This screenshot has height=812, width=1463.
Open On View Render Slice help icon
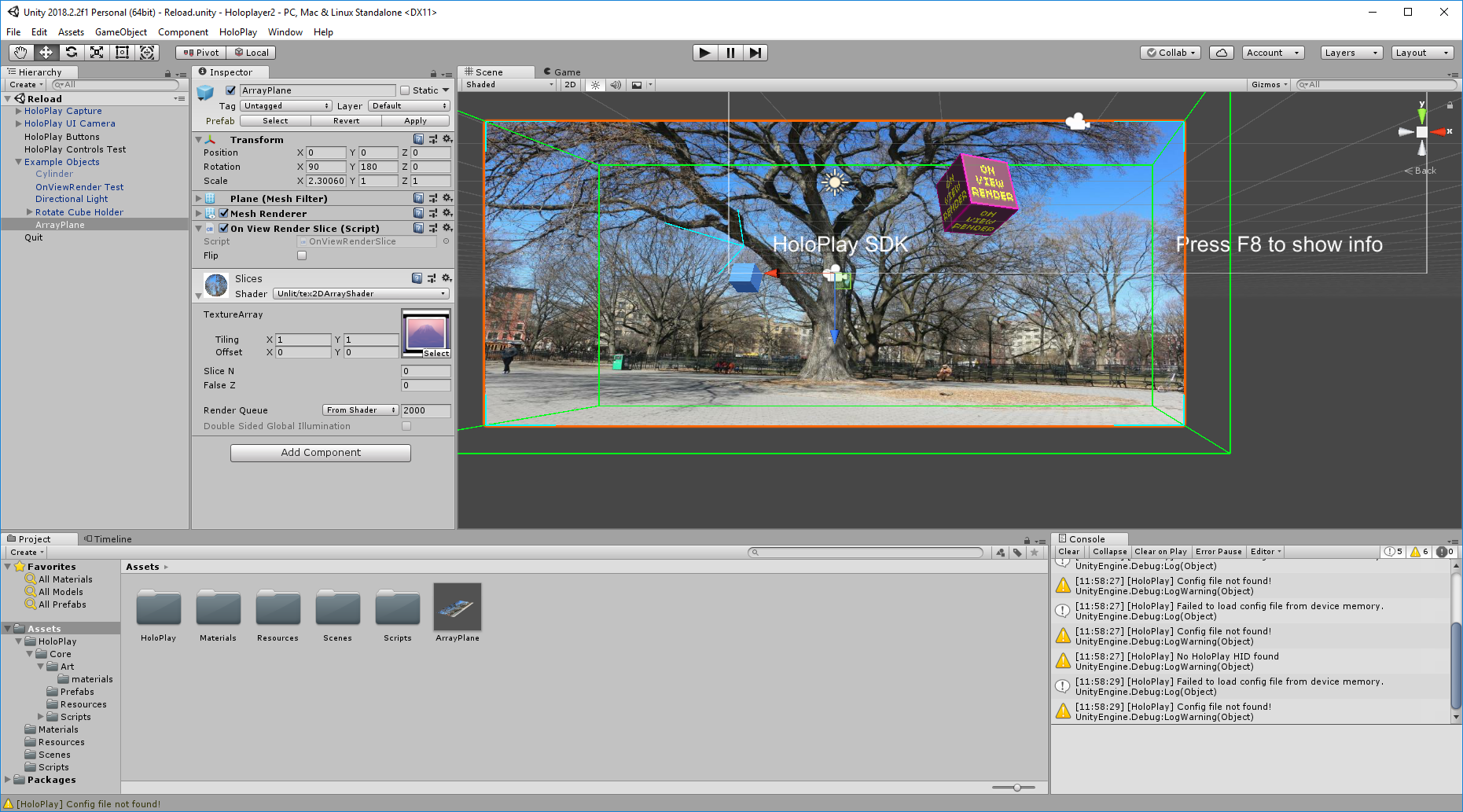[x=418, y=228]
